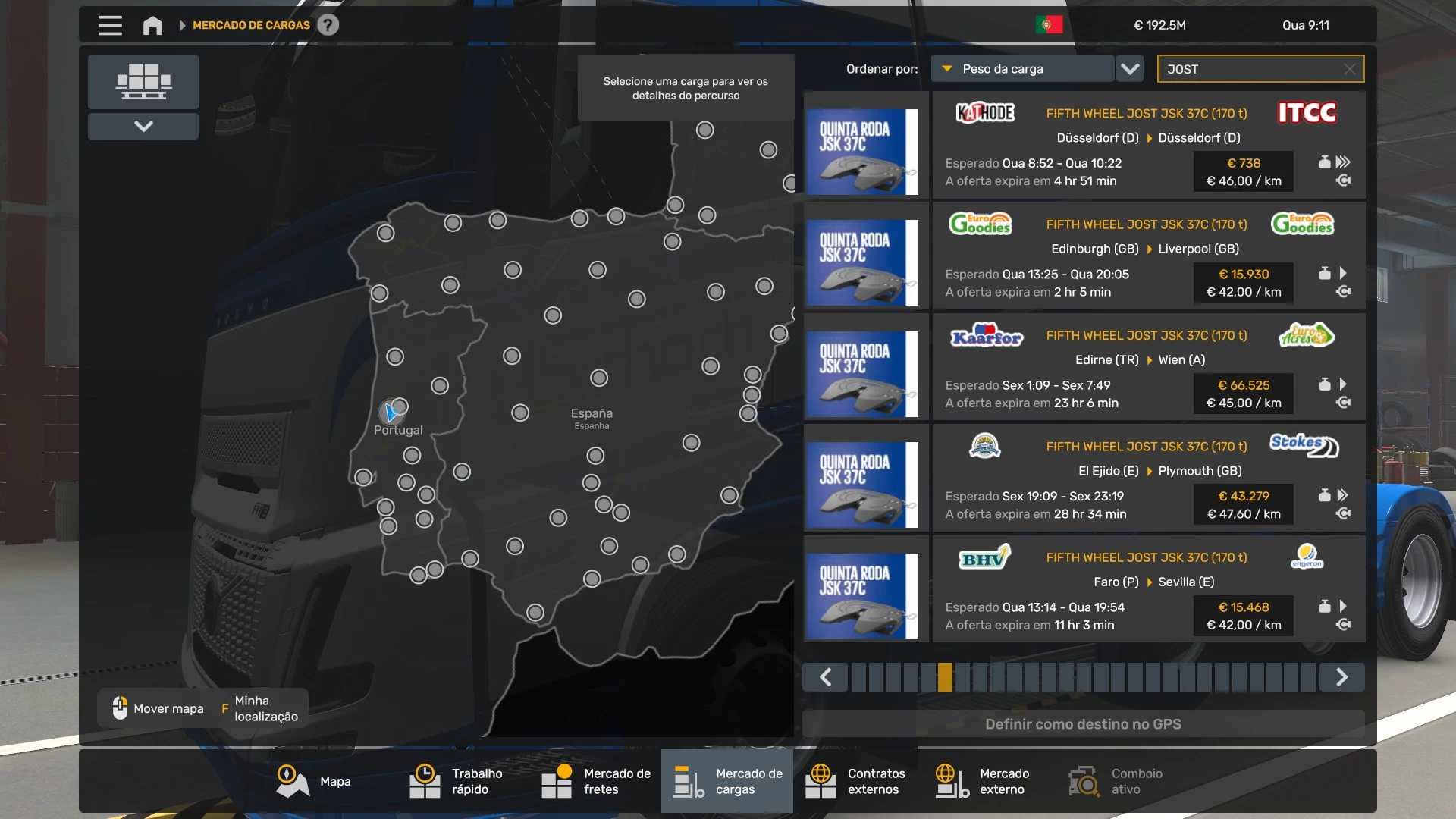The height and width of the screenshot is (819, 1456).
Task: Click the highlighted page indicator segment
Action: click(945, 676)
